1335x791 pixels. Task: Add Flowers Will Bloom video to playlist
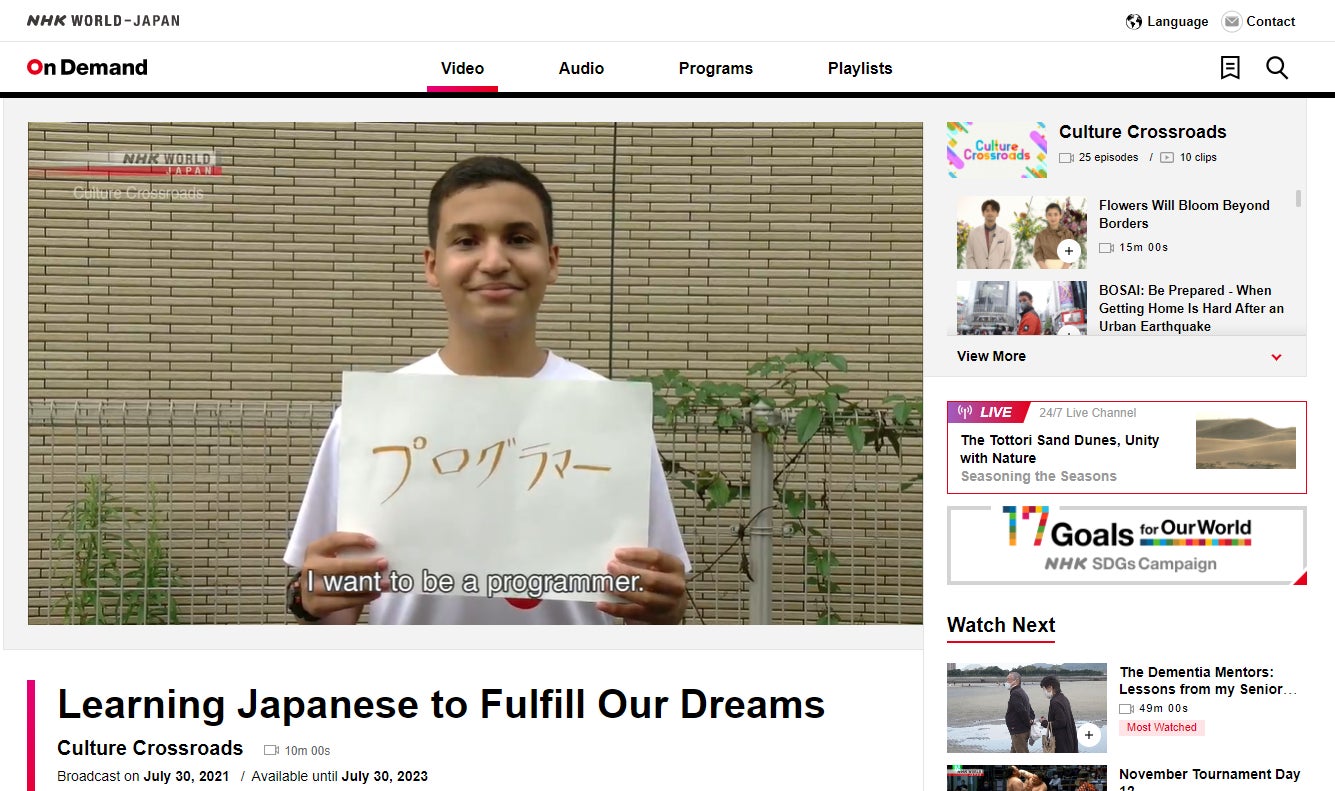[1069, 251]
